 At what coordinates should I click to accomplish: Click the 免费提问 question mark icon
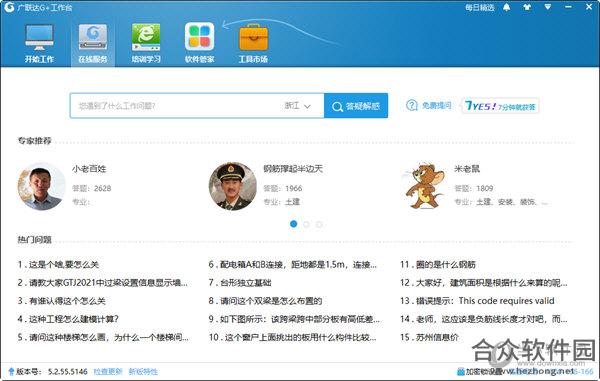411,105
